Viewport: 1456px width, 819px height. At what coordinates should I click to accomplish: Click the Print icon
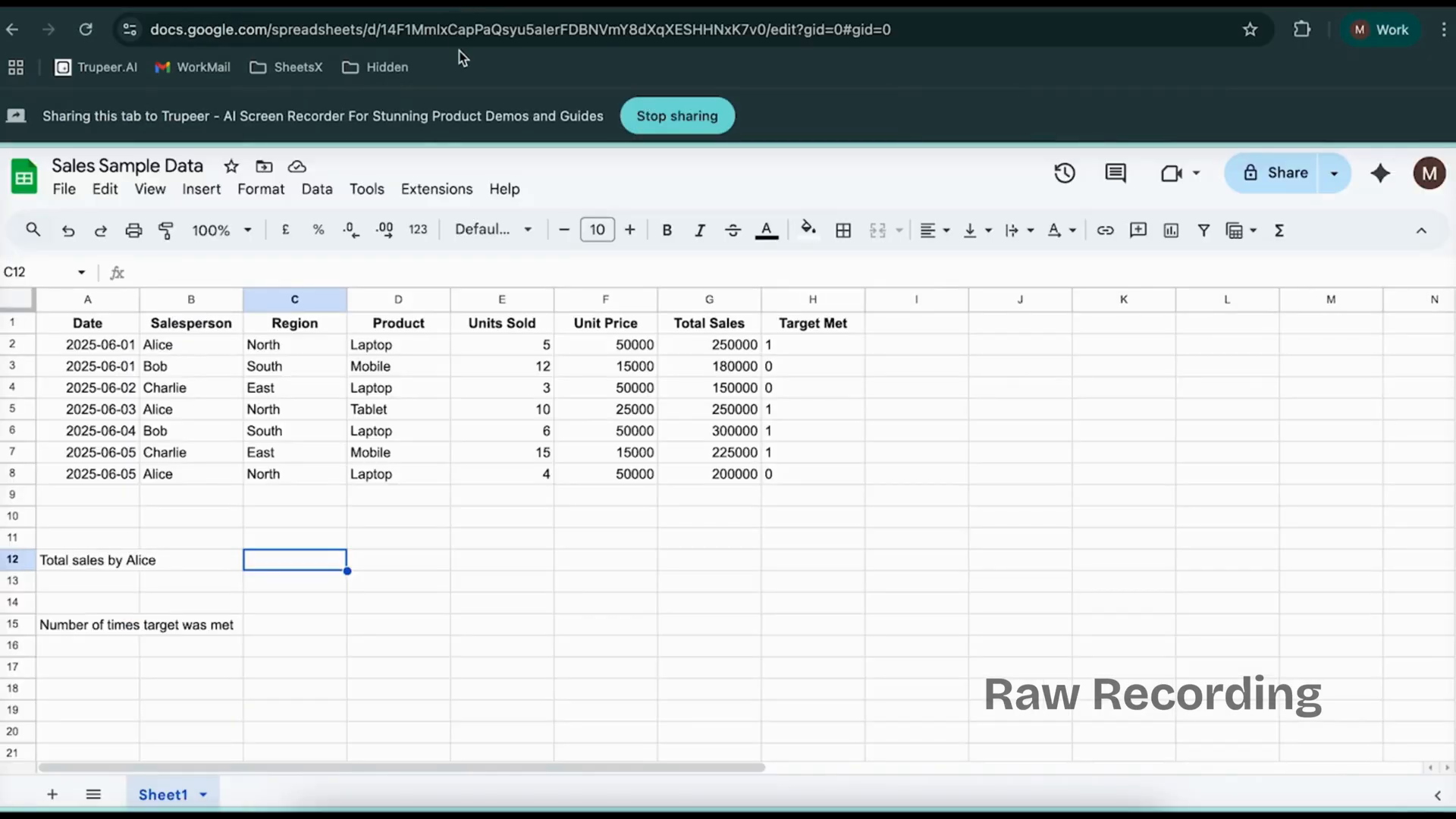[x=133, y=230]
